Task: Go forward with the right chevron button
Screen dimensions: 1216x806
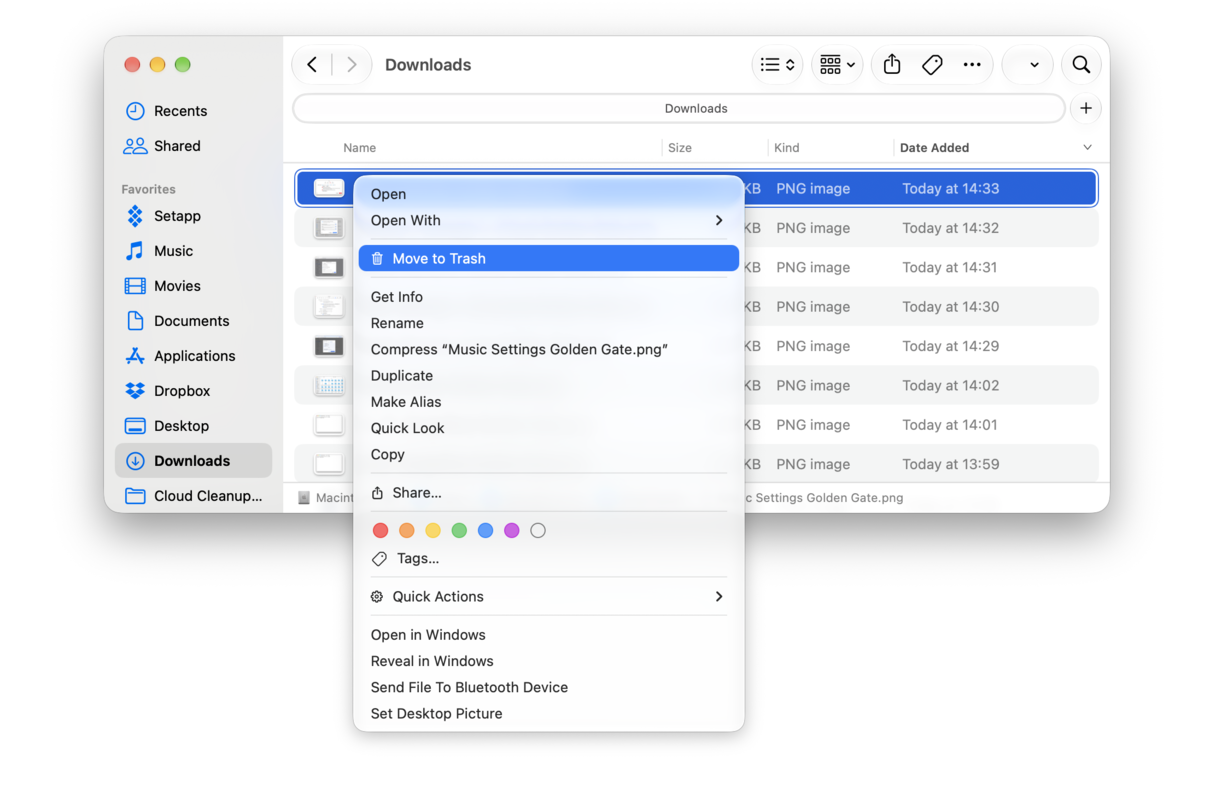Action: pyautogui.click(x=351, y=65)
